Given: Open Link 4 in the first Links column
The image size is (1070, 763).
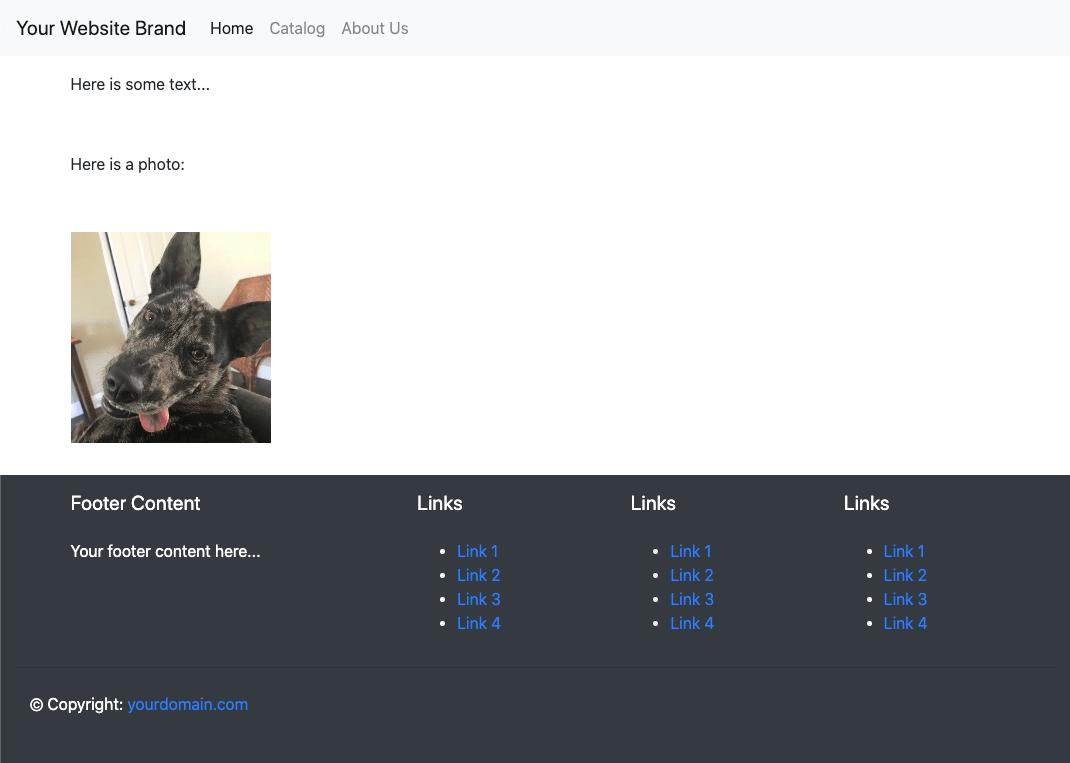Looking at the screenshot, I should click(x=478, y=623).
